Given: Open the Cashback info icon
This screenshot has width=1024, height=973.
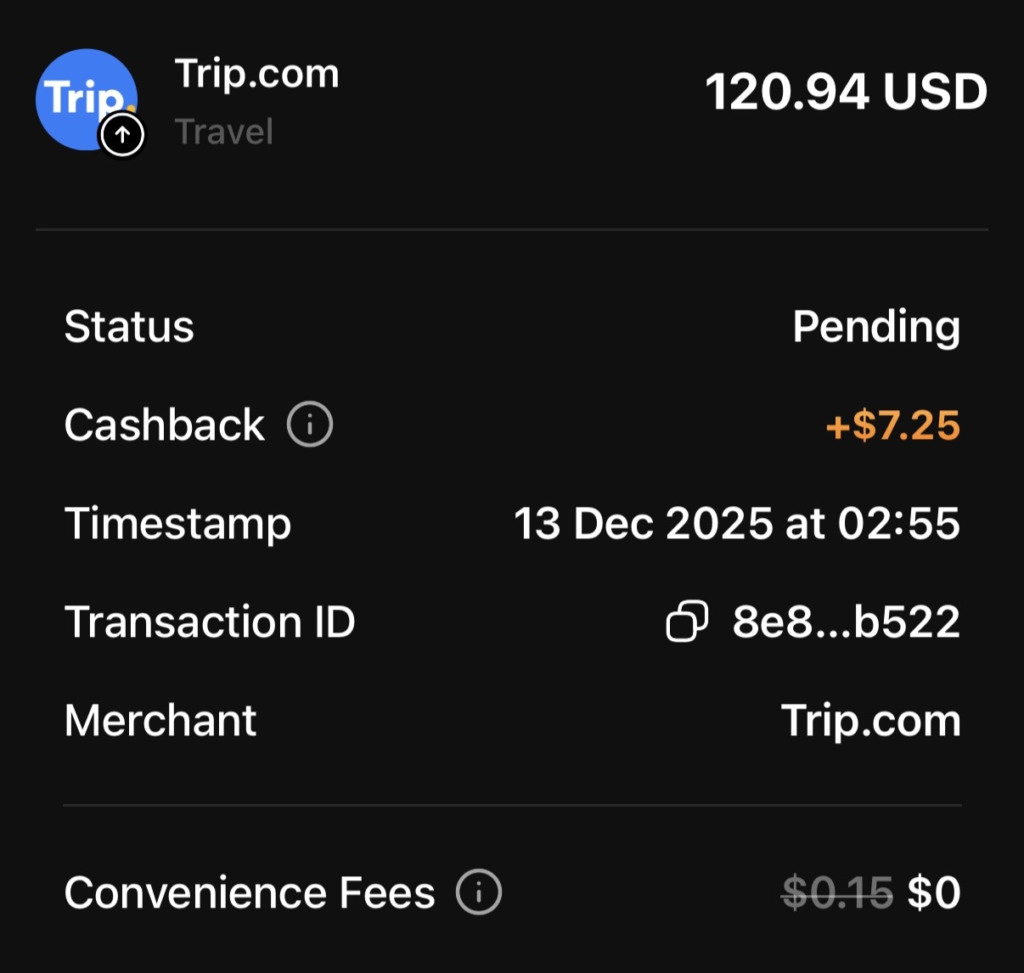Looking at the screenshot, I should click(309, 425).
